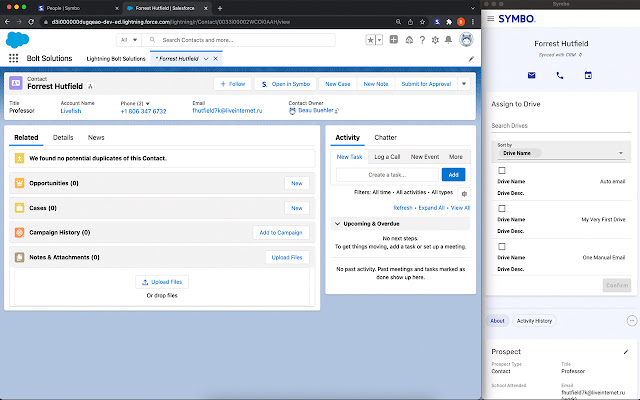The image size is (640, 400).
Task: Open the Chrome tab search chevron
Action: pyautogui.click(x=473, y=8)
